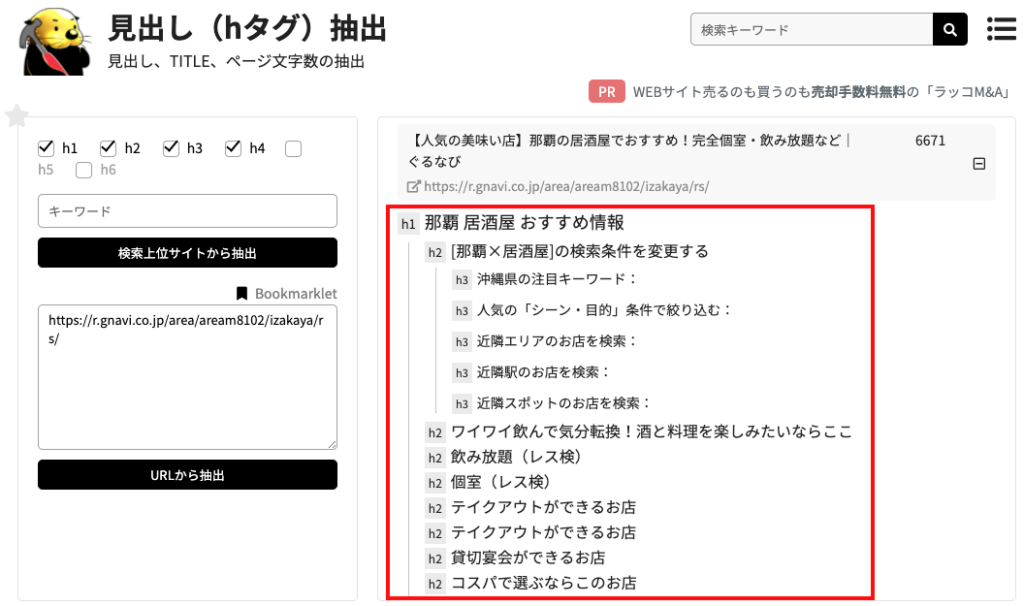Uncheck the h1 checkbox

45,148
